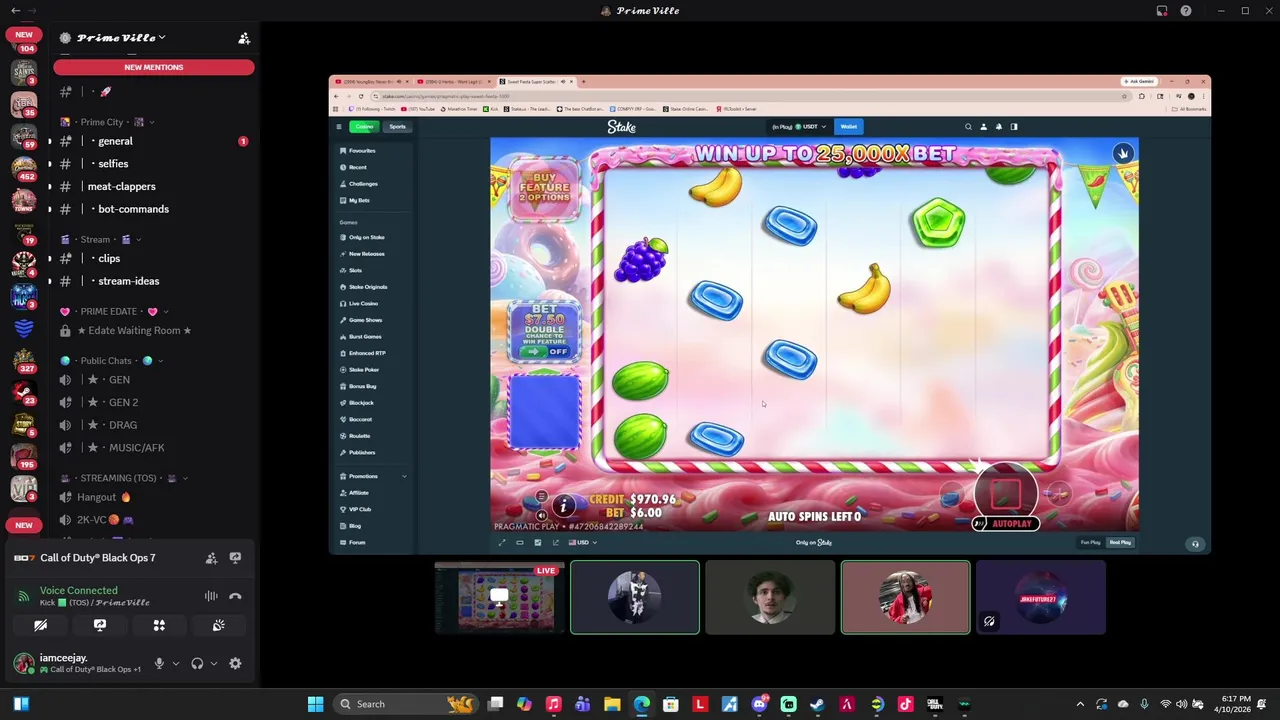Collapse the Stream category

(101, 240)
